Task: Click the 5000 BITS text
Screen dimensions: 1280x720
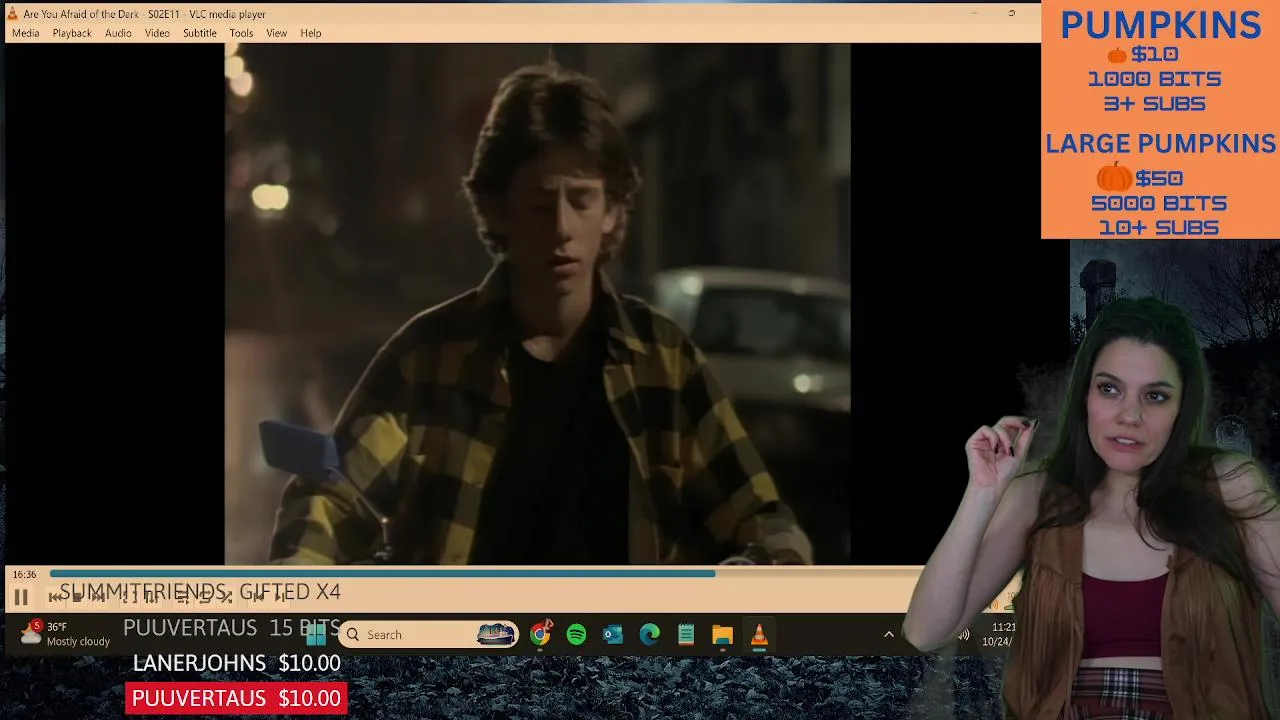Action: (1158, 203)
